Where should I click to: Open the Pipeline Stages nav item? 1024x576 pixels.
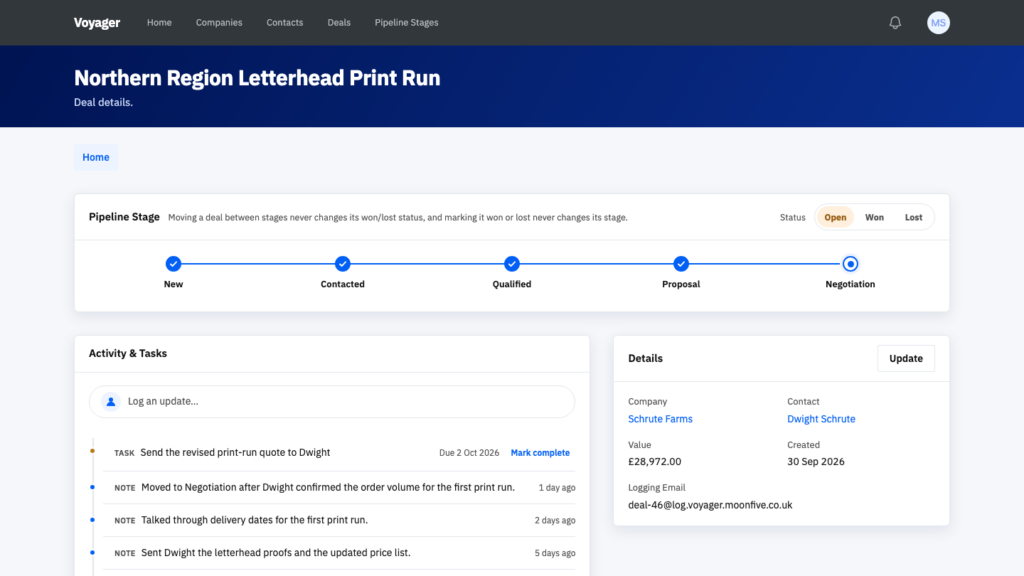point(406,23)
